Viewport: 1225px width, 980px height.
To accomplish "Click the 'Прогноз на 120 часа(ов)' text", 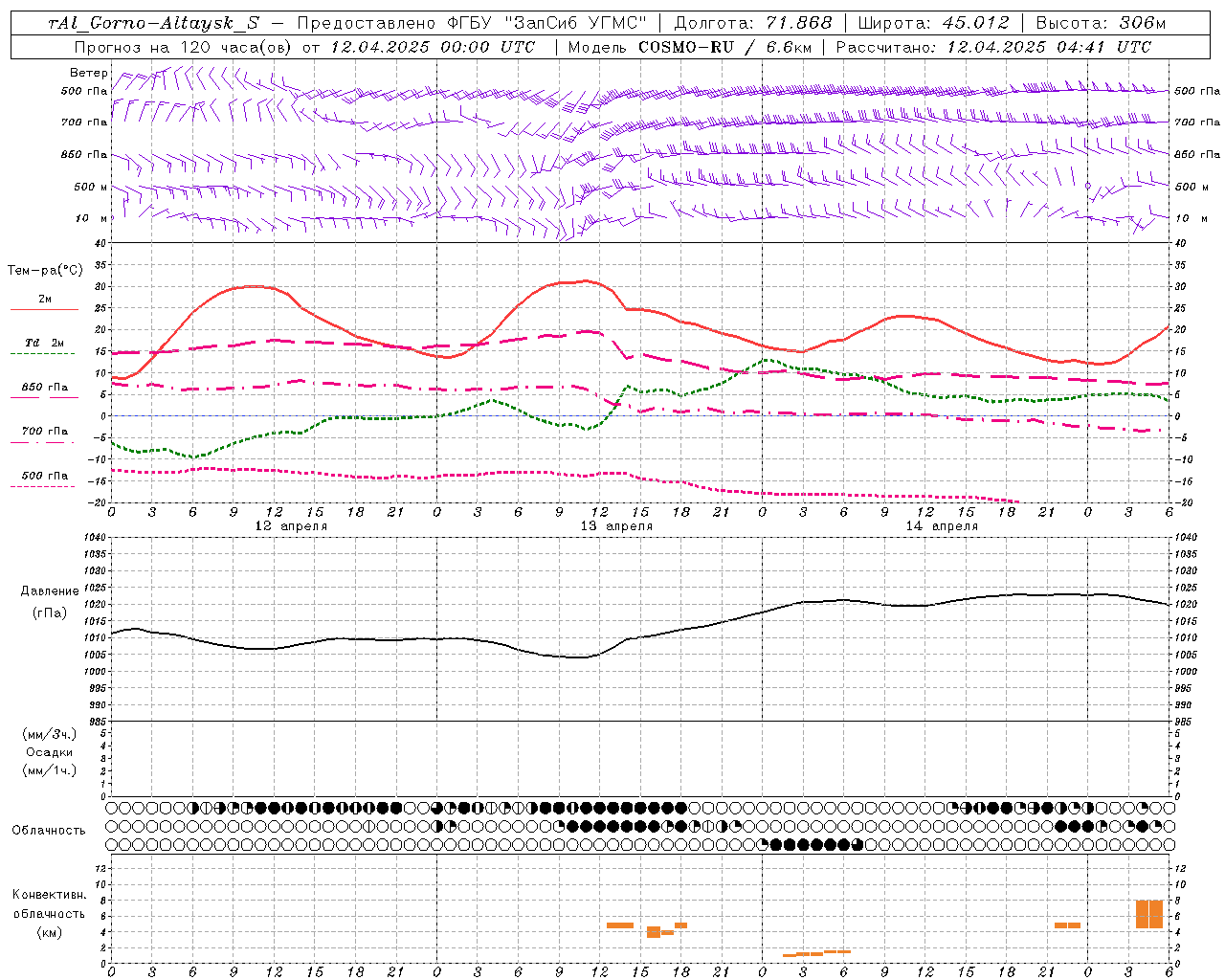I will (184, 47).
